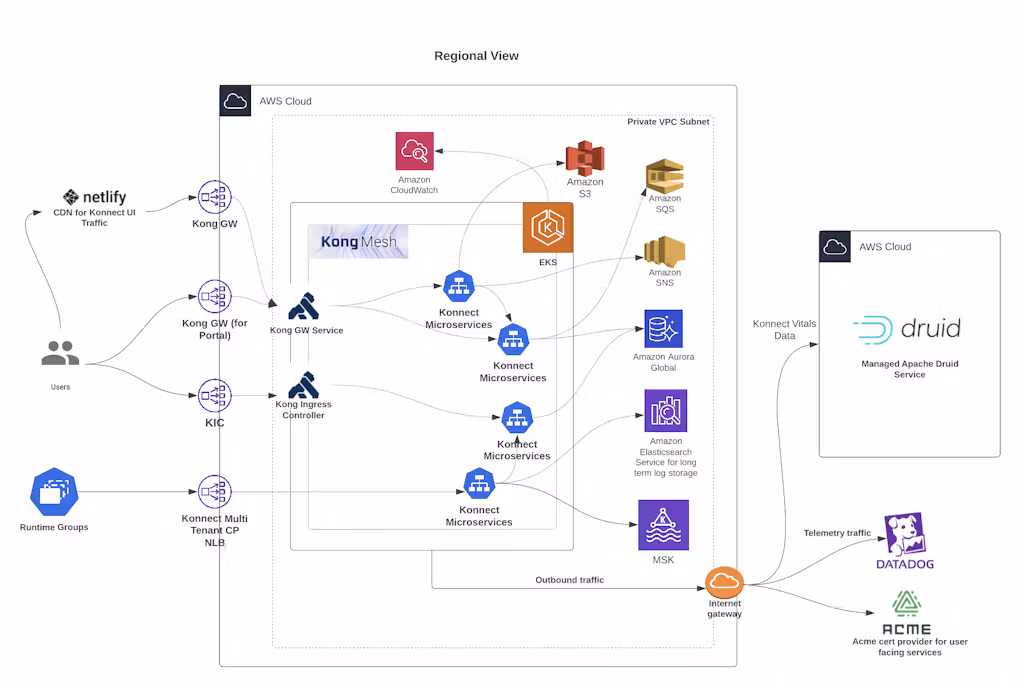Image resolution: width=1024 pixels, height=688 pixels.
Task: Click the Kong Ingress Controller icon
Action: coord(303,384)
